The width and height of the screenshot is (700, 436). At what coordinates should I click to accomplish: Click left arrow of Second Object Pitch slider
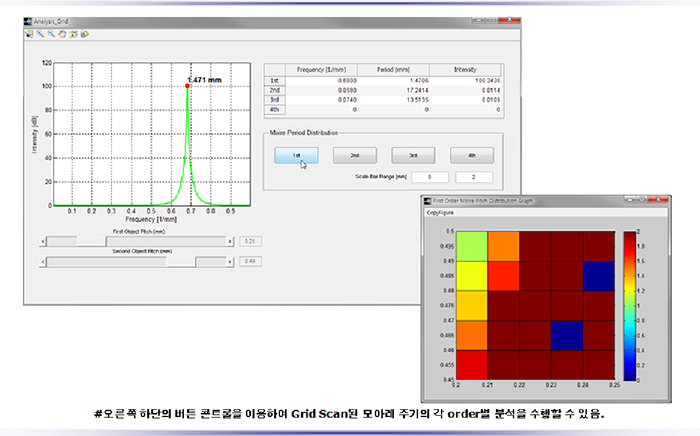click(43, 261)
